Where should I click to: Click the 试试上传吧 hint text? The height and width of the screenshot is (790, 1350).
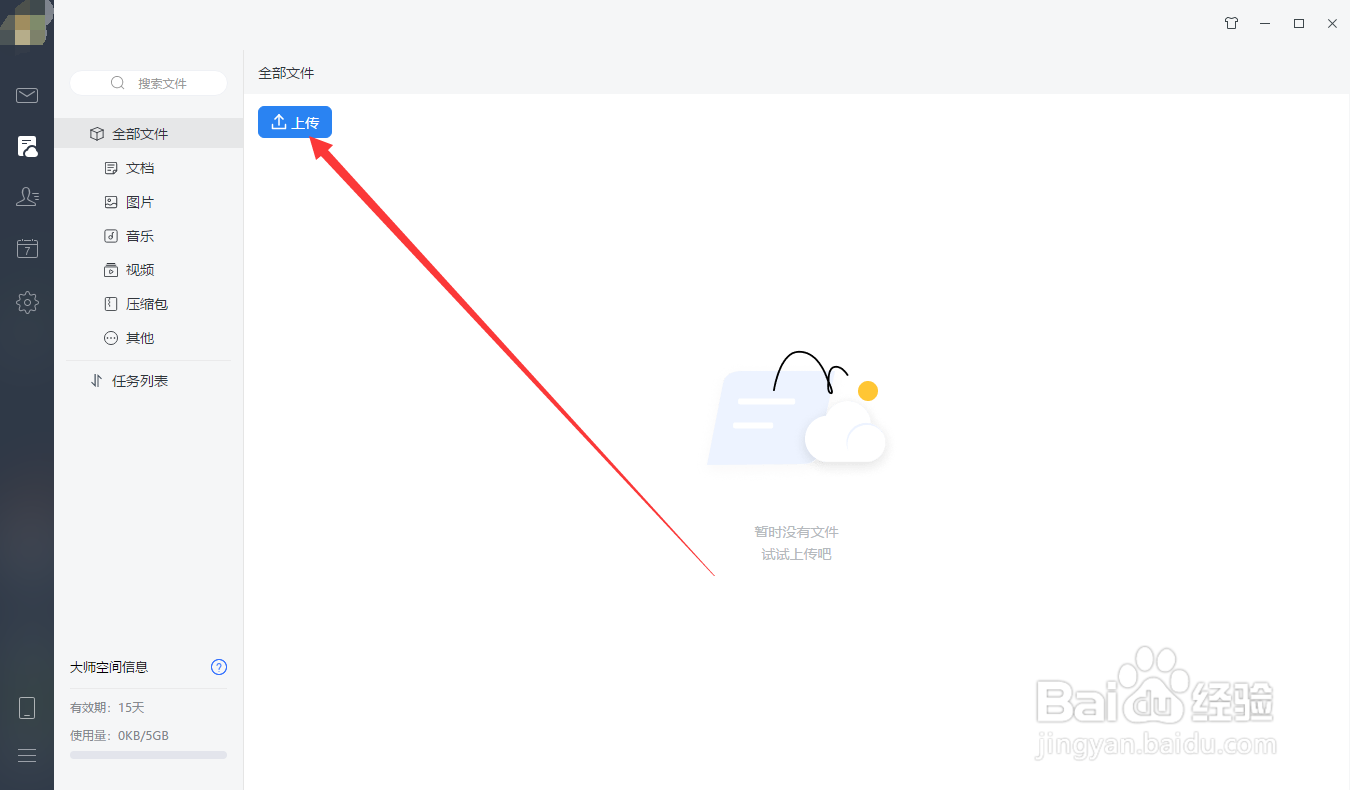796,554
